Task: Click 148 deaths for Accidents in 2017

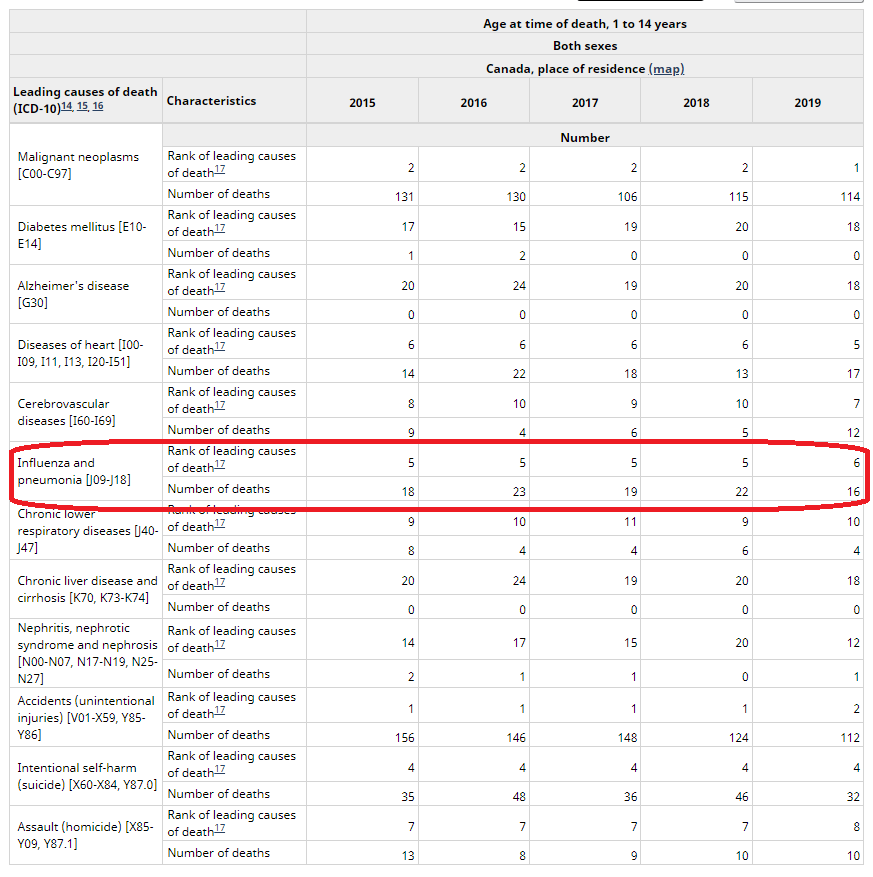Action: pyautogui.click(x=627, y=738)
